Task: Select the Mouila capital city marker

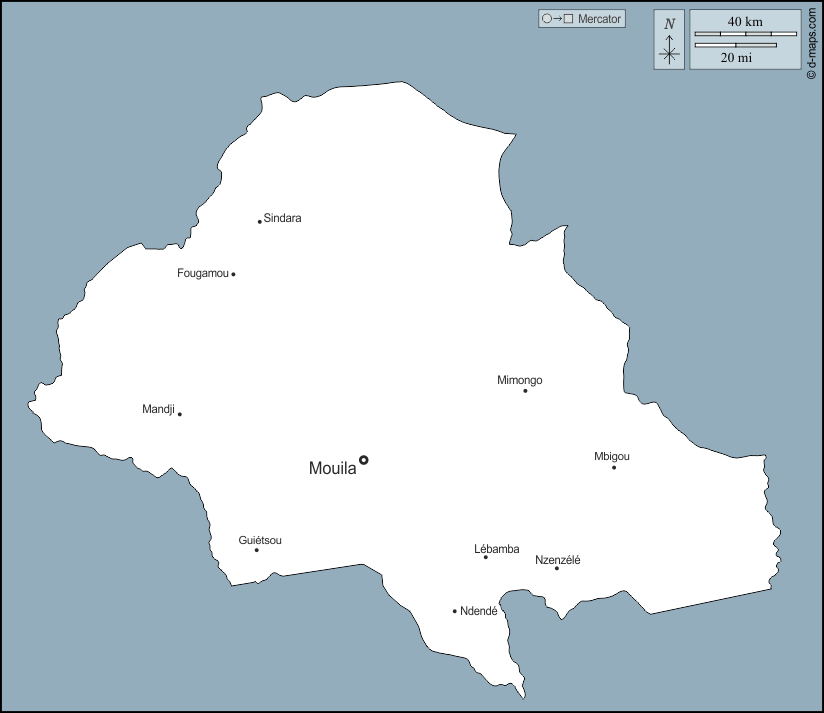Action: [x=362, y=459]
